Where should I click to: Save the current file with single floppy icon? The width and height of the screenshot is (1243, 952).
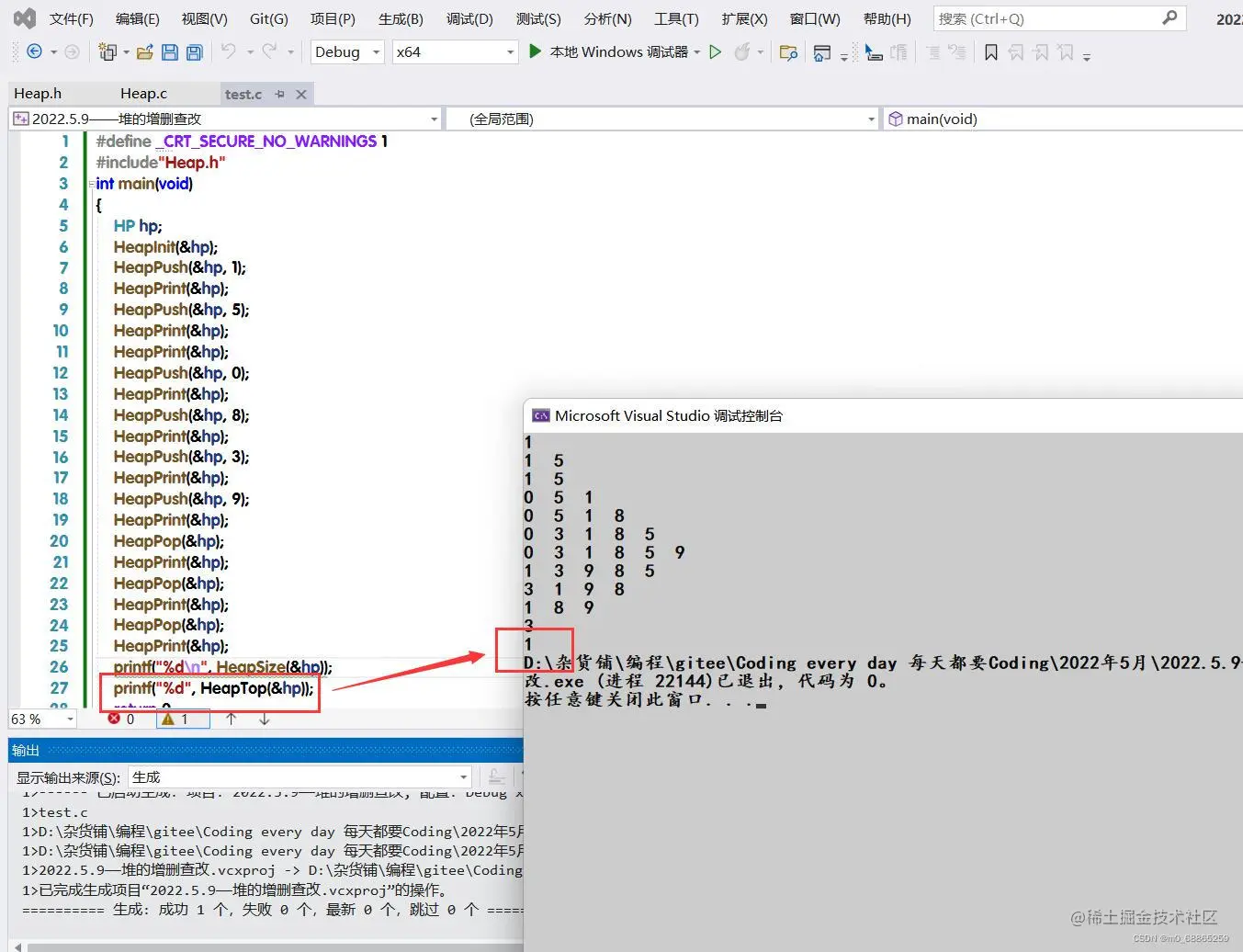(x=170, y=52)
